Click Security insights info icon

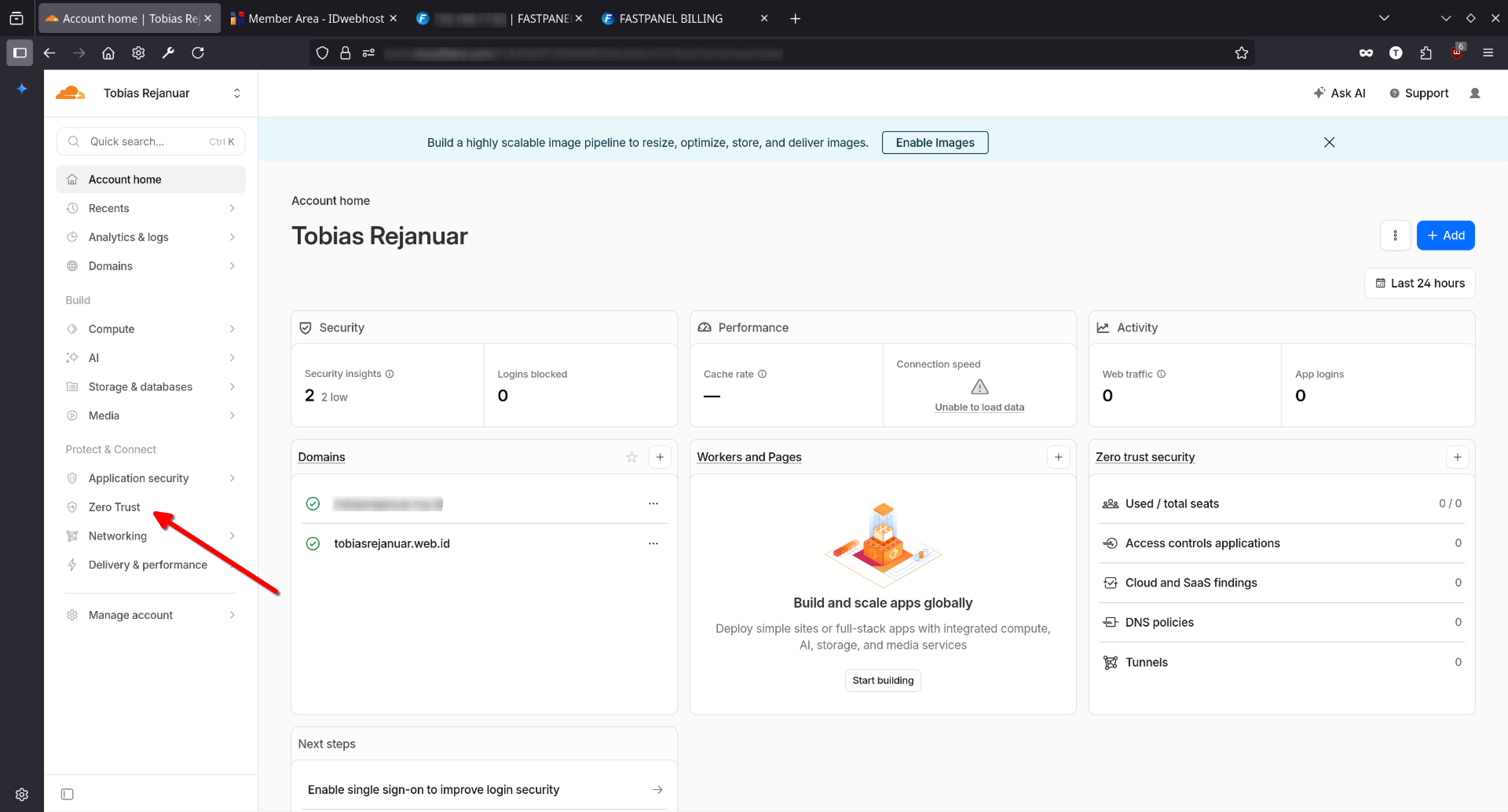pos(390,373)
